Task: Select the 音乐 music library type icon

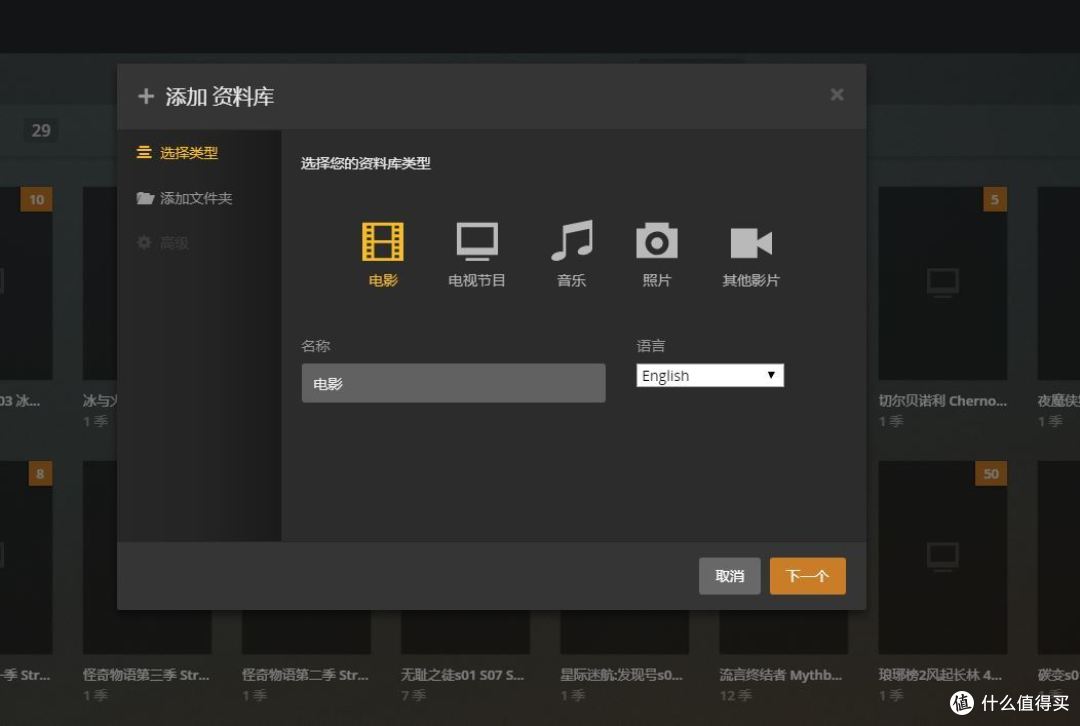Action: pyautogui.click(x=570, y=241)
